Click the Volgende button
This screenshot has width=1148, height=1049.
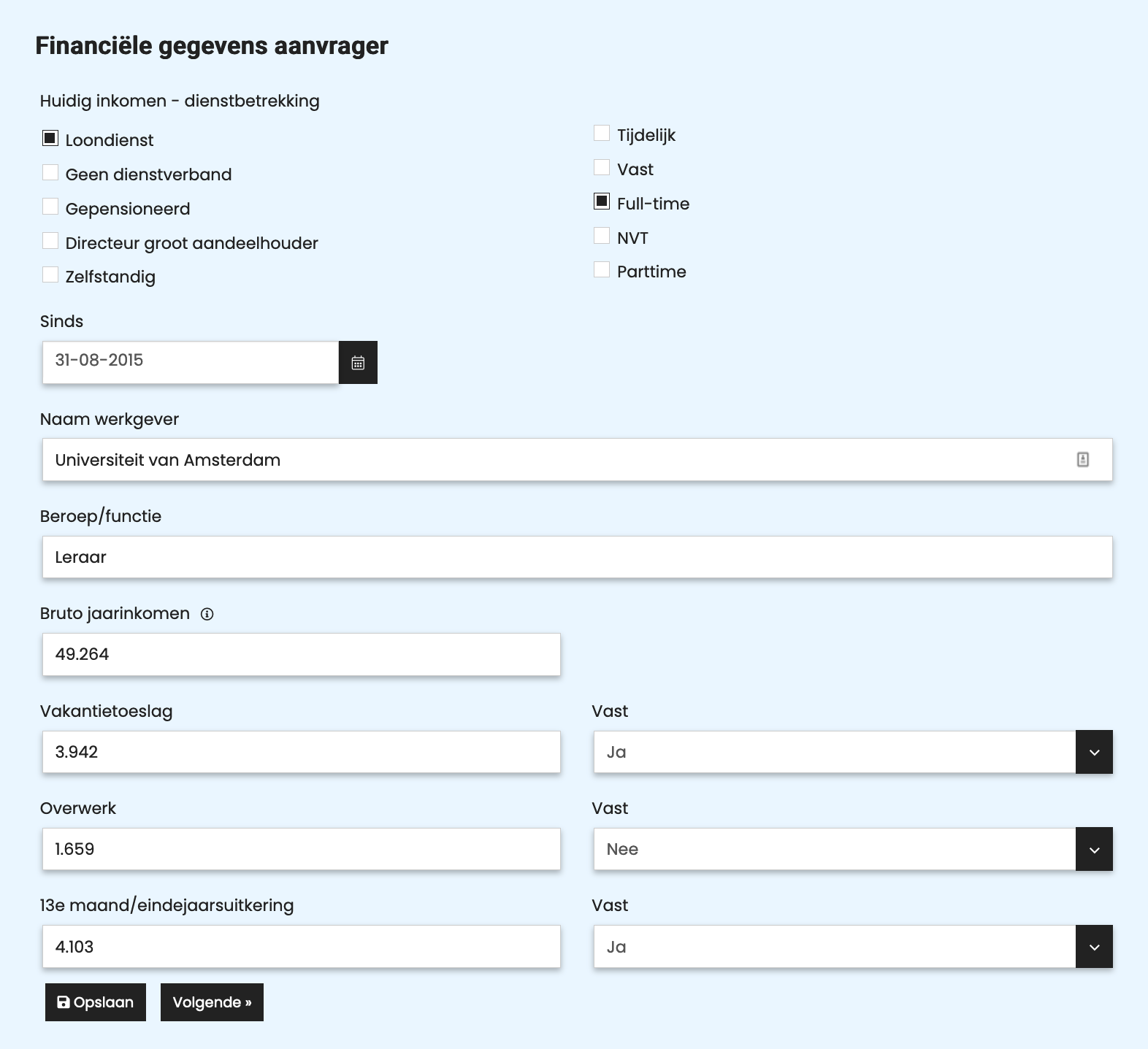tap(212, 1002)
